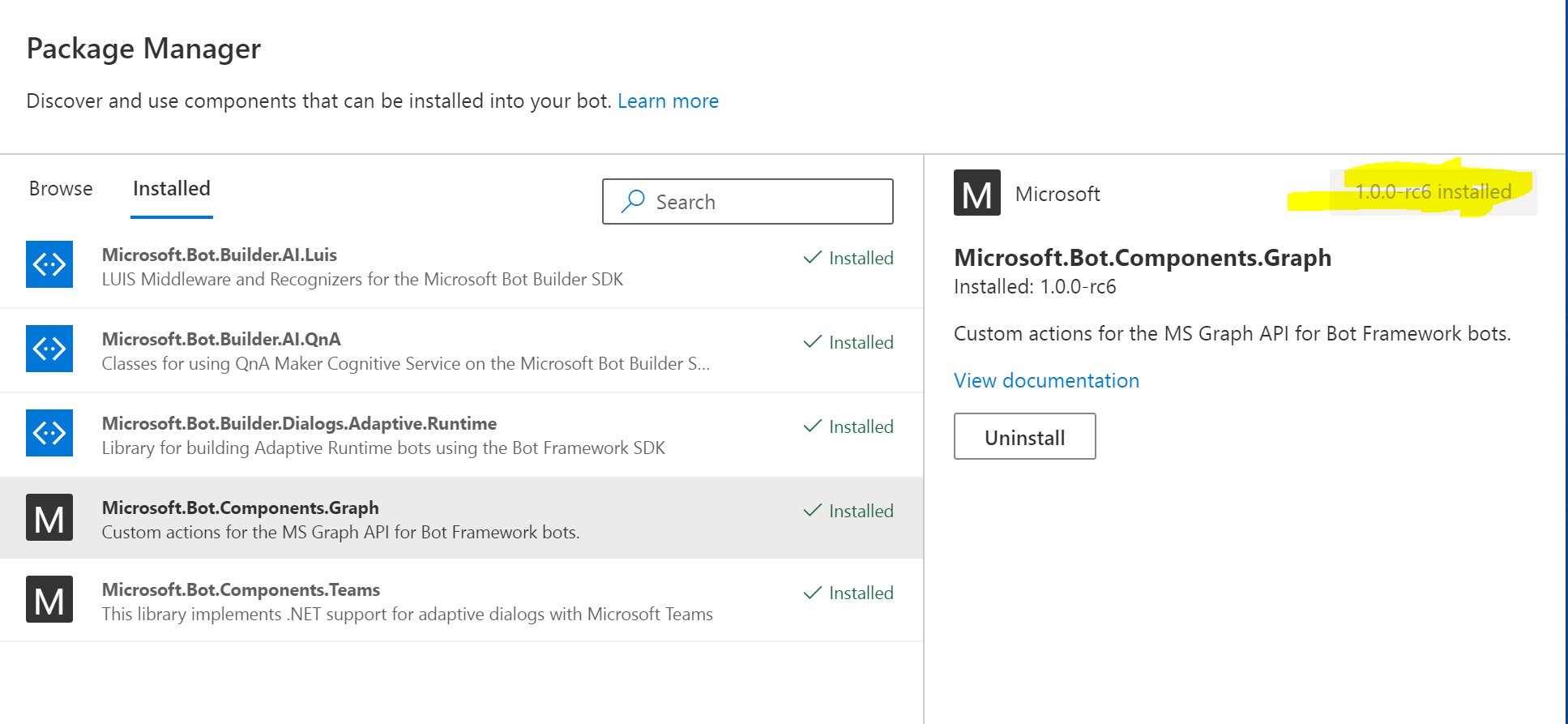Select the Microsoft.Bot.Builder.AI.QnA package name

pos(221,339)
